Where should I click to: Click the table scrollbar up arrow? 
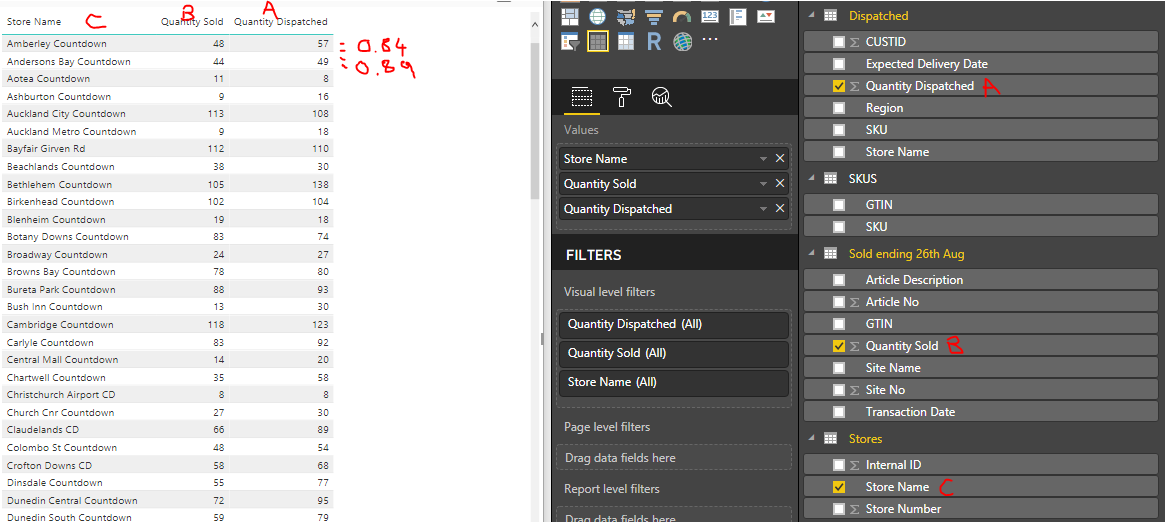click(x=535, y=25)
